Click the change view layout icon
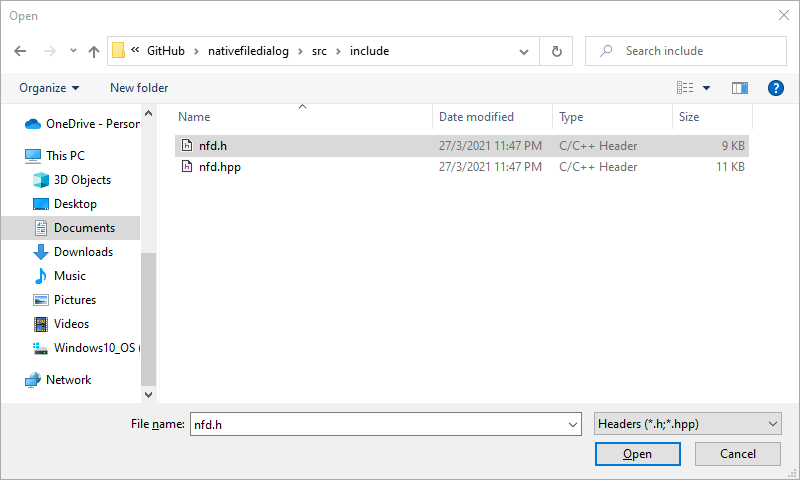This screenshot has height=480, width=800. click(x=685, y=88)
